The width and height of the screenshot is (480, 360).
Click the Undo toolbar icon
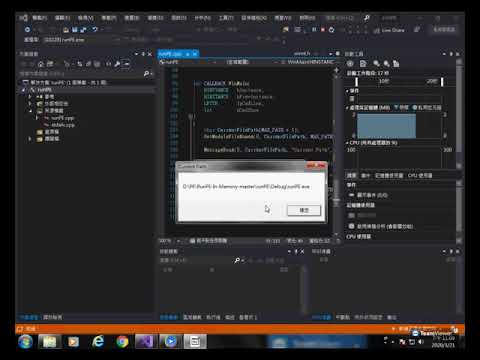tap(95, 30)
